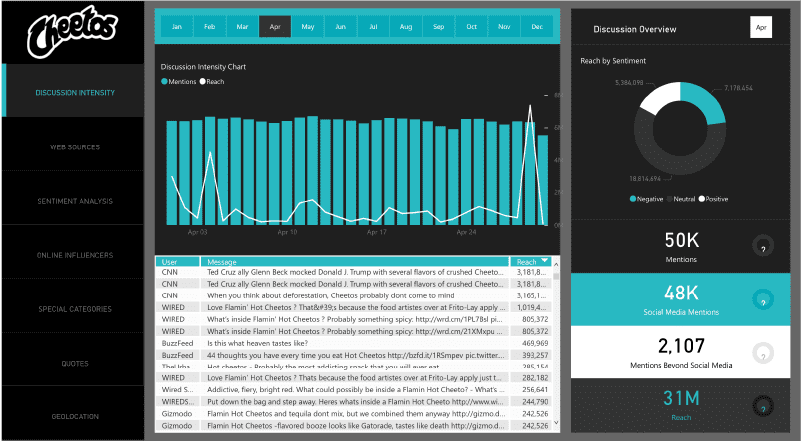Select the May month tab
Viewport: 801px width, 441px height.
pos(308,27)
